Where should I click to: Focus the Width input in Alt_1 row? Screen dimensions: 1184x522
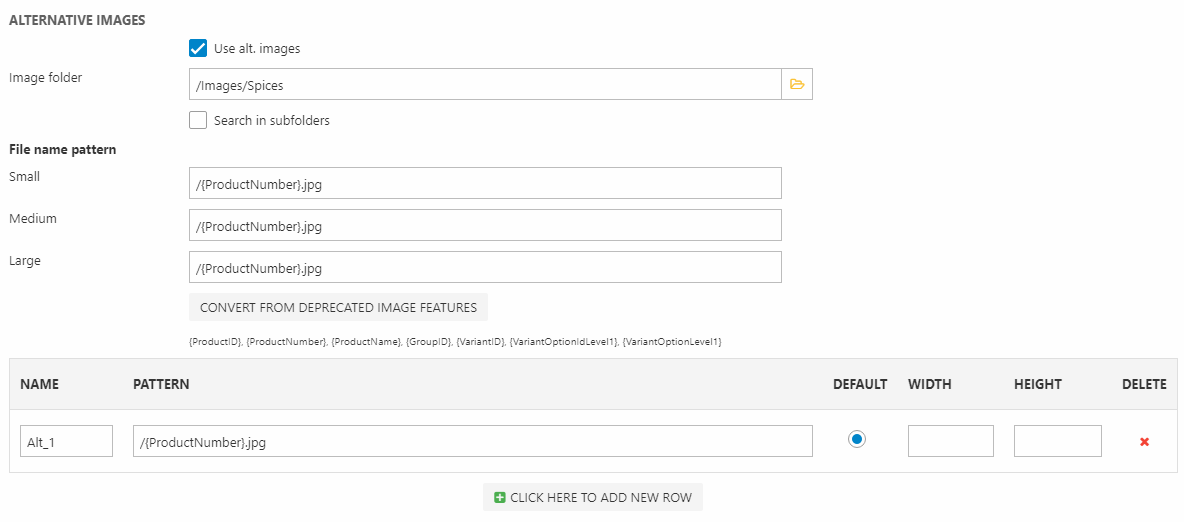click(x=950, y=441)
